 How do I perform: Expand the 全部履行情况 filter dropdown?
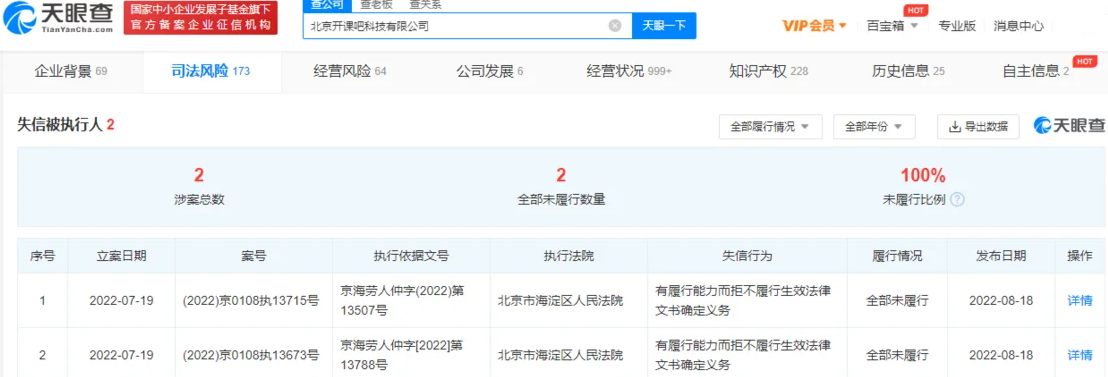tap(766, 127)
